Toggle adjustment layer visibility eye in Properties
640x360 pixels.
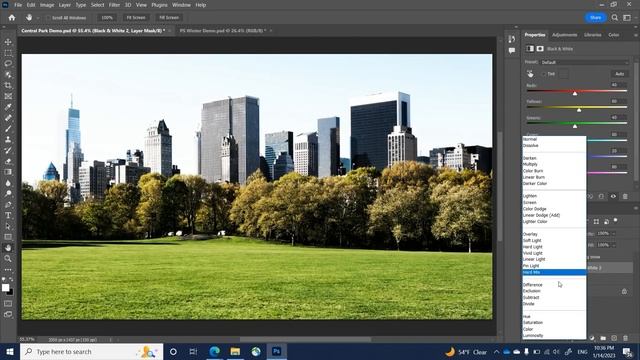(x=613, y=196)
